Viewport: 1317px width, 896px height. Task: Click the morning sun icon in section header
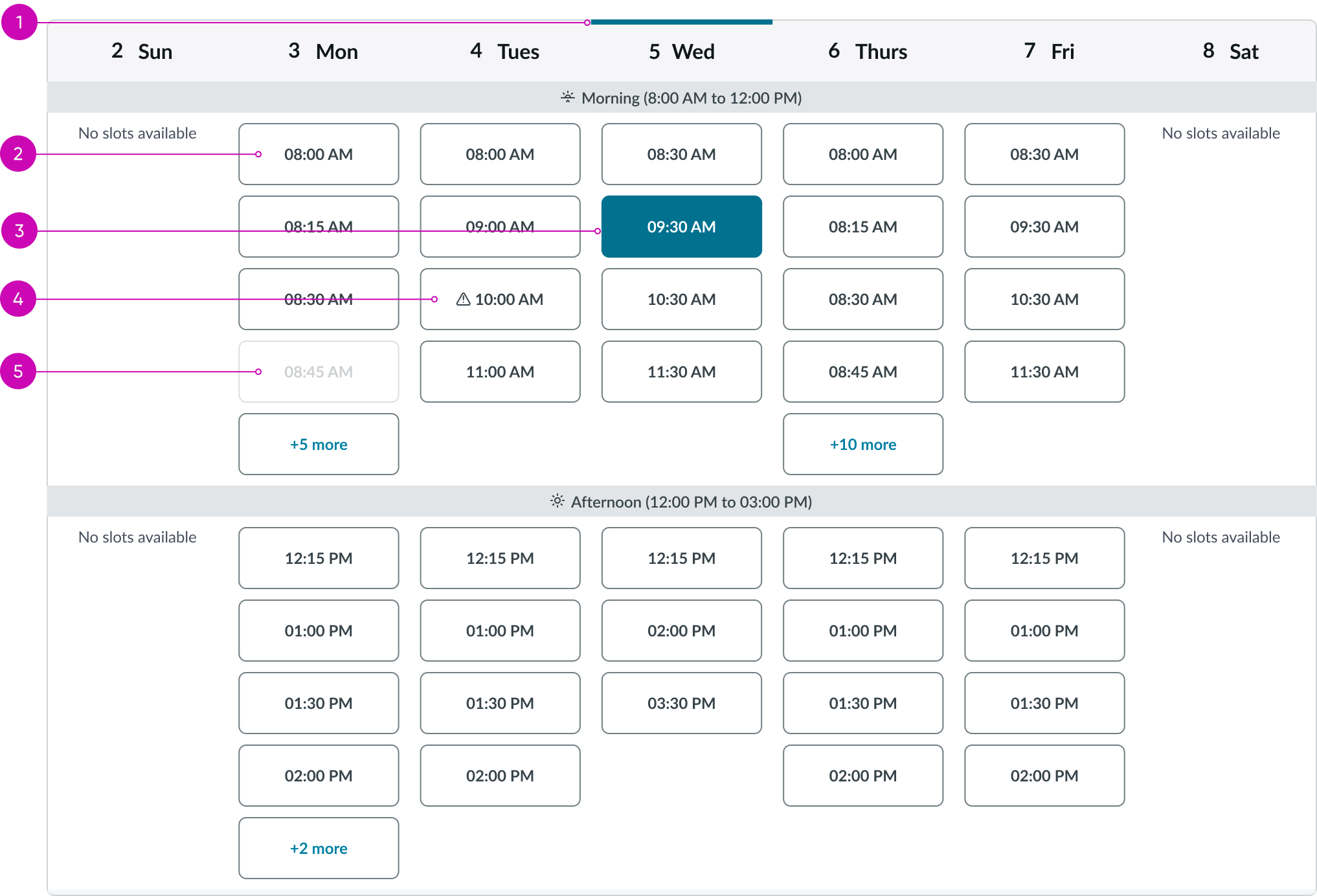click(568, 97)
